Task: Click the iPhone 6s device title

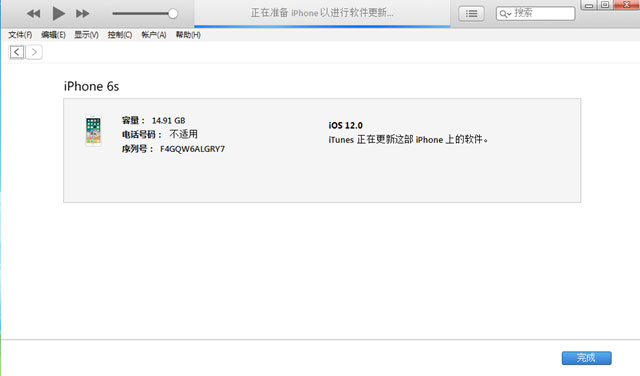Action: point(91,86)
